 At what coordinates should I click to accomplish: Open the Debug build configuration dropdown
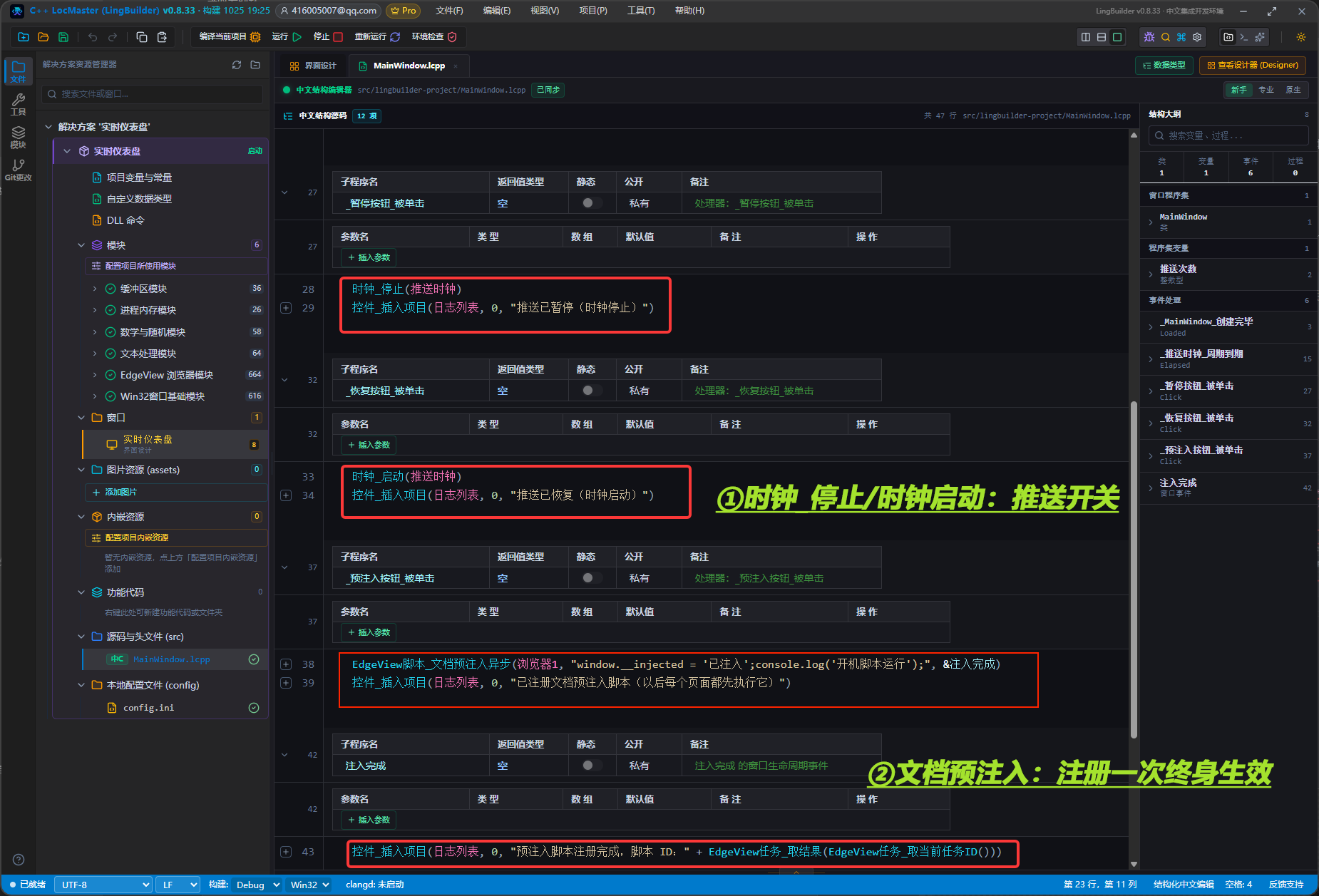(x=257, y=885)
